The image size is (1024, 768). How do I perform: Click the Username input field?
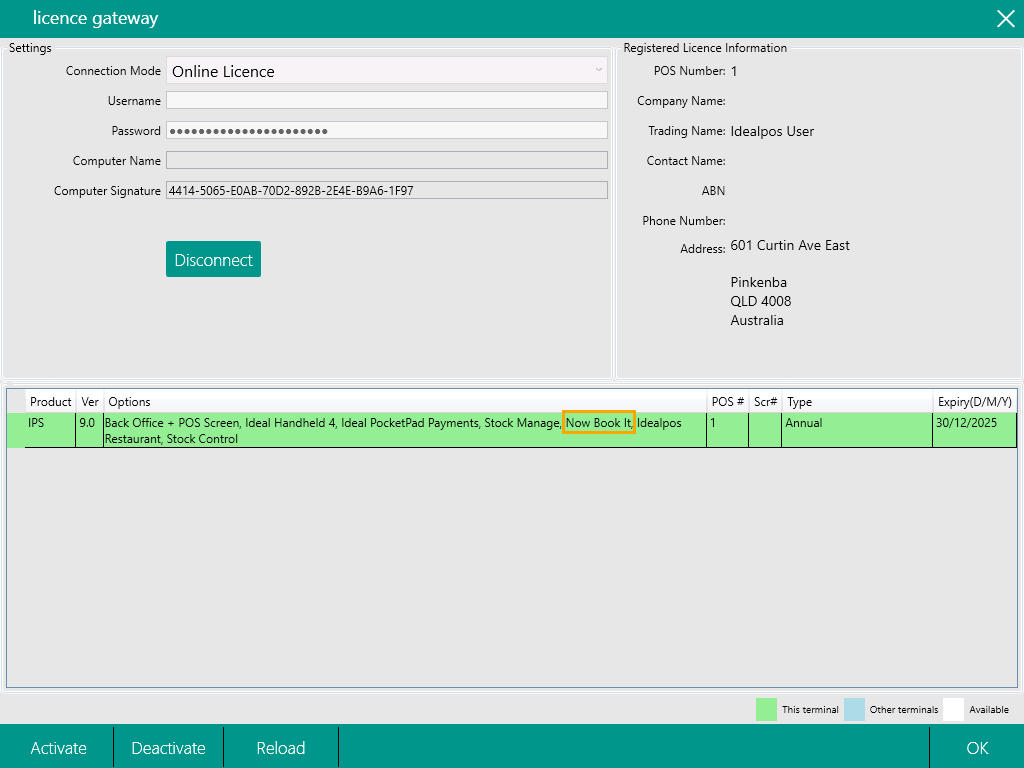coord(386,100)
